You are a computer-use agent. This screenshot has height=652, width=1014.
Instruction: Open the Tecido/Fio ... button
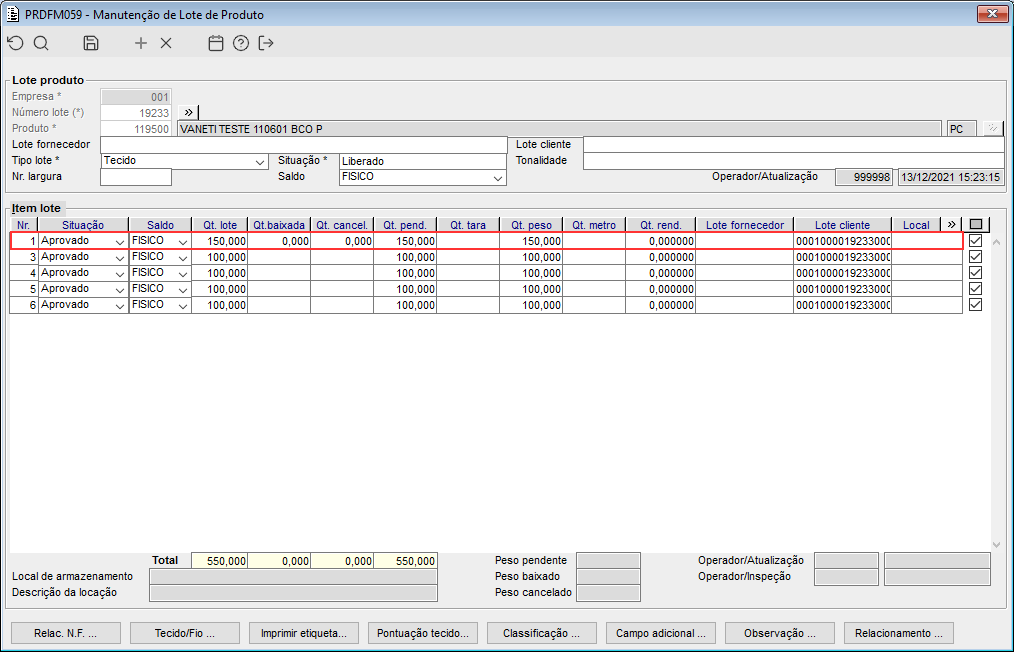coord(185,633)
